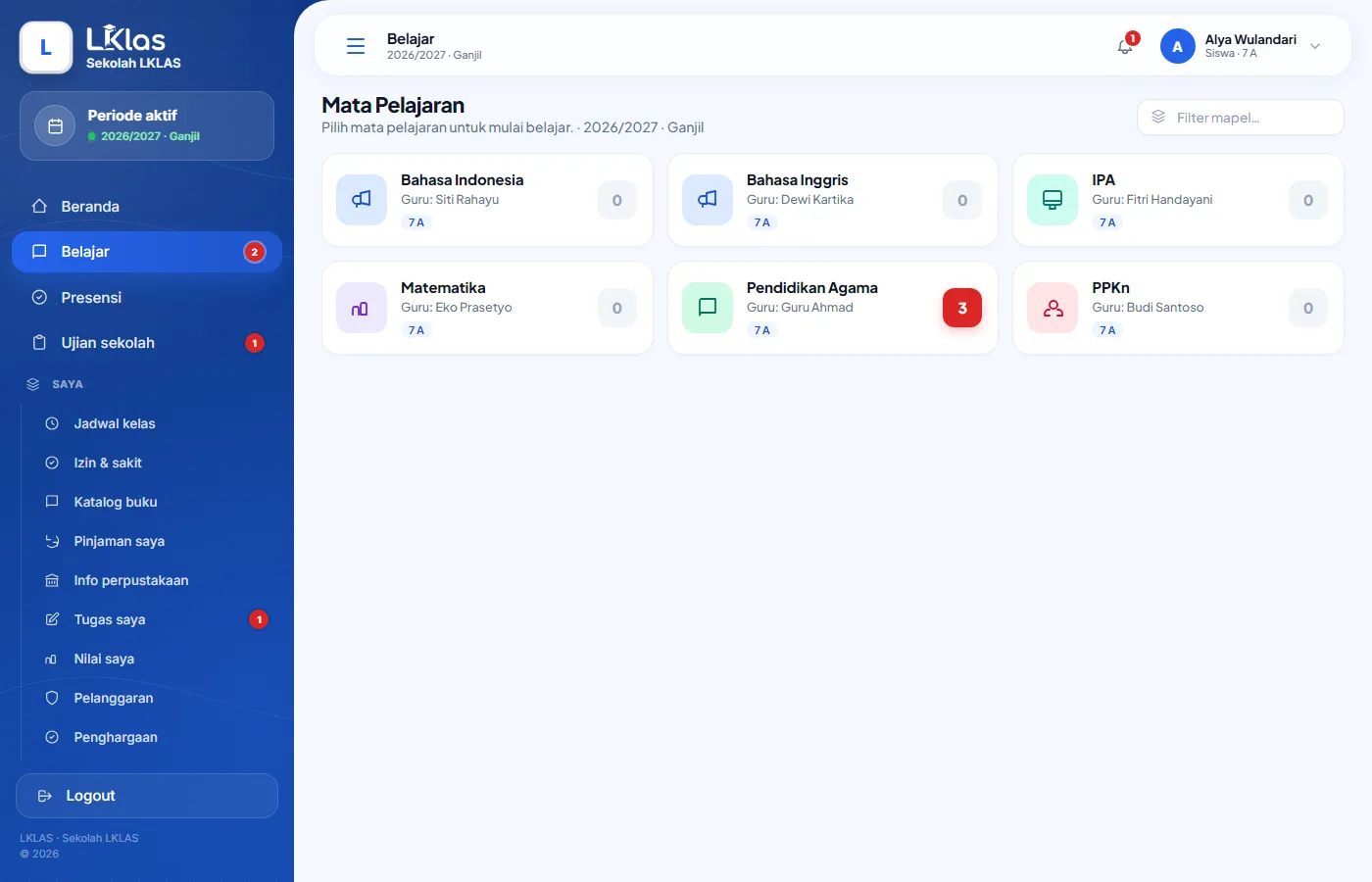Image resolution: width=1372 pixels, height=882 pixels.
Task: Open Penghargaan
Action: [157, 737]
